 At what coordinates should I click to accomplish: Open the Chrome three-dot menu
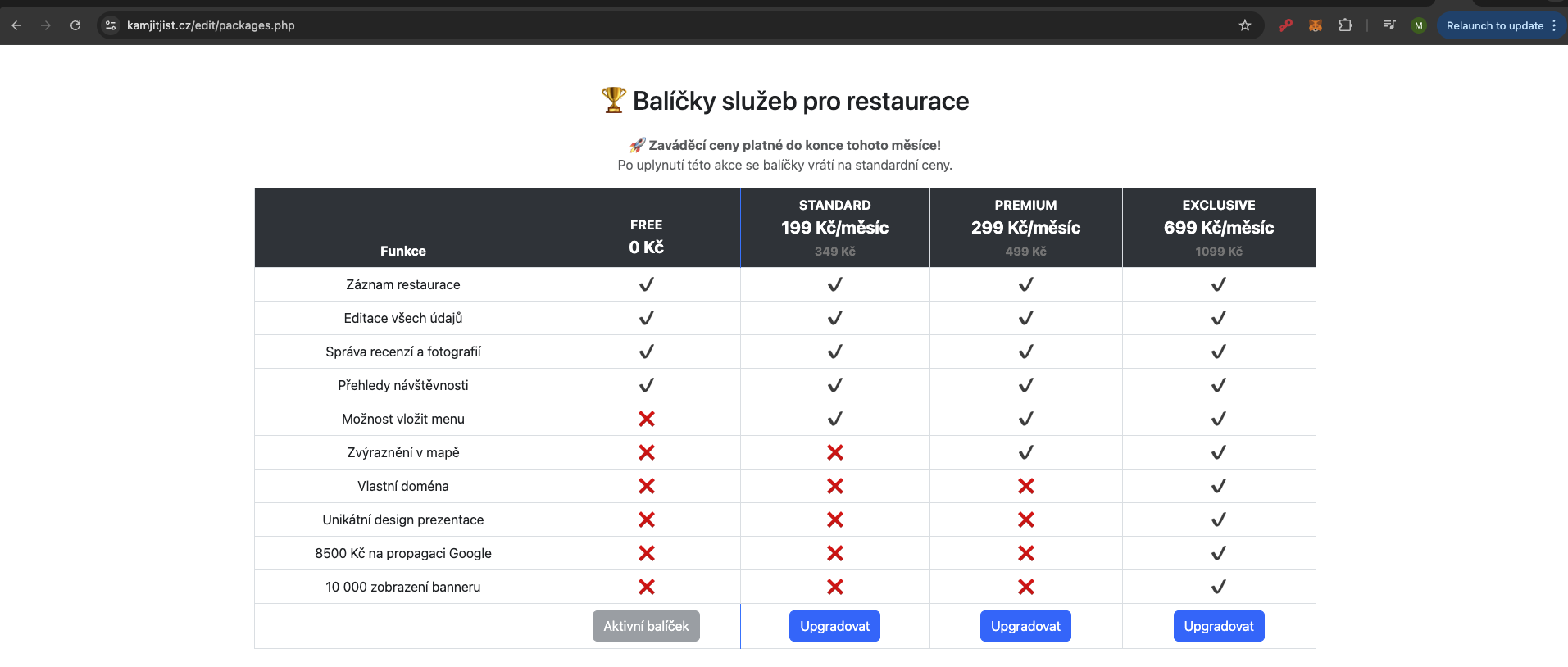tap(1554, 25)
